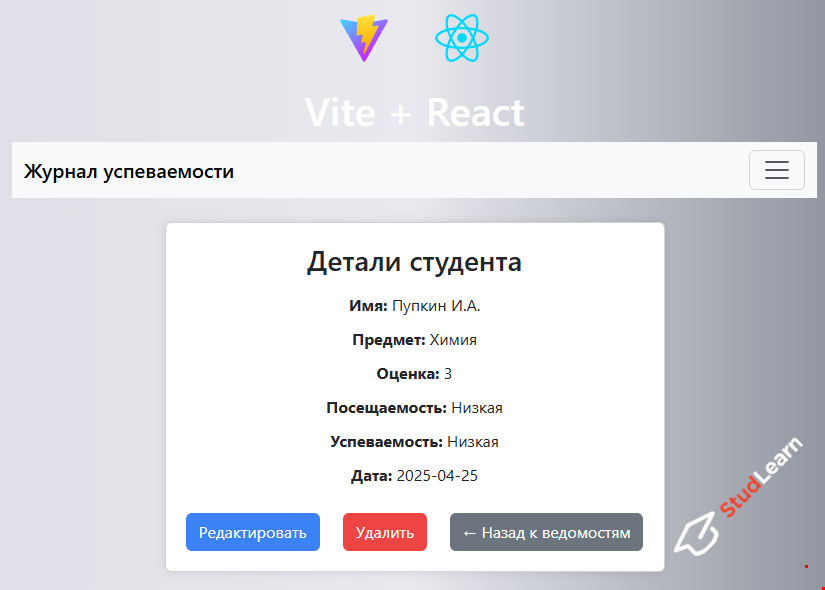Click the subject value Химия
This screenshot has height=590, width=825.
point(453,340)
